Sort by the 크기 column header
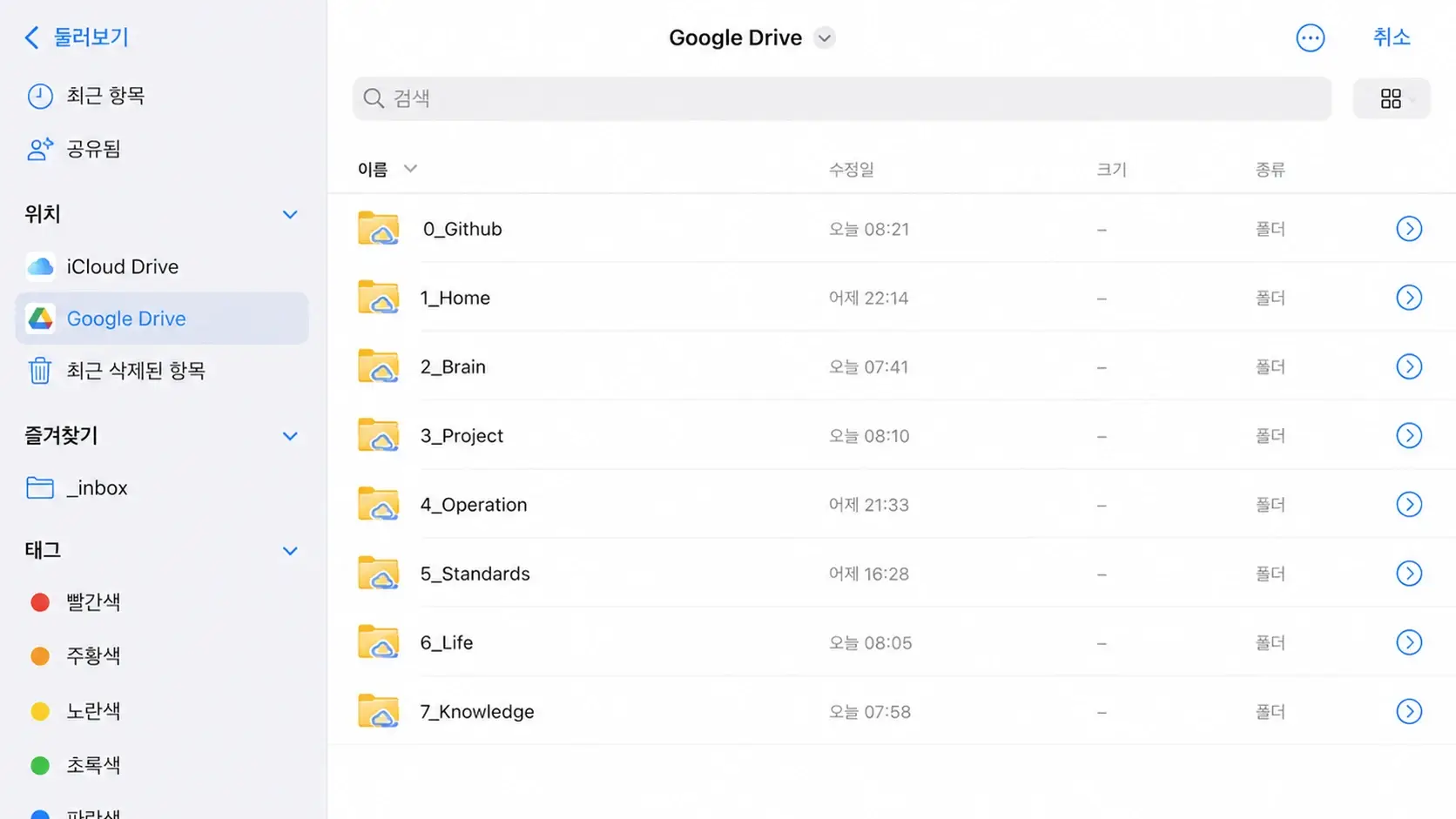 pyautogui.click(x=1111, y=170)
